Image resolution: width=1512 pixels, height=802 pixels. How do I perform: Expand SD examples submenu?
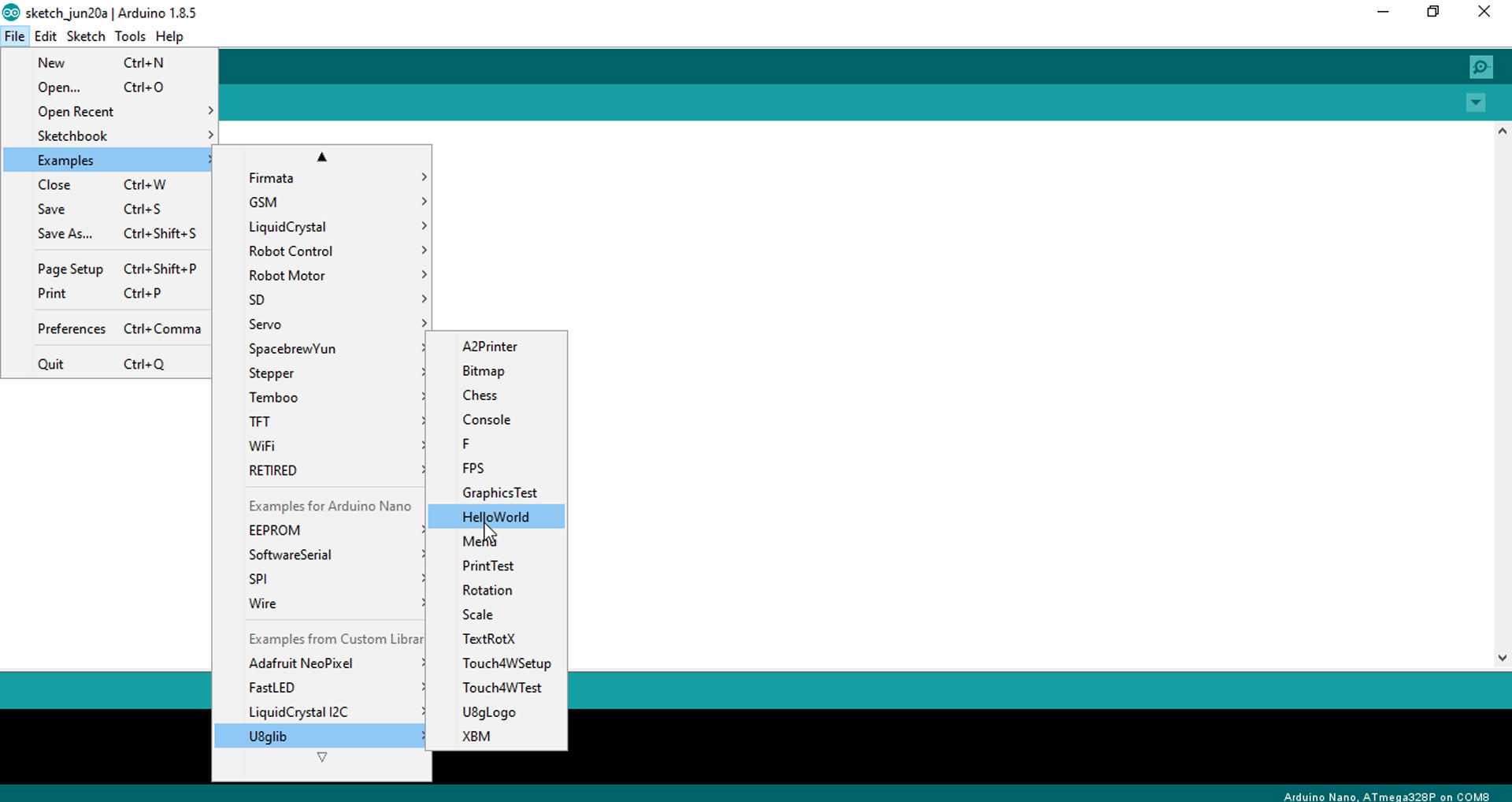click(x=322, y=300)
